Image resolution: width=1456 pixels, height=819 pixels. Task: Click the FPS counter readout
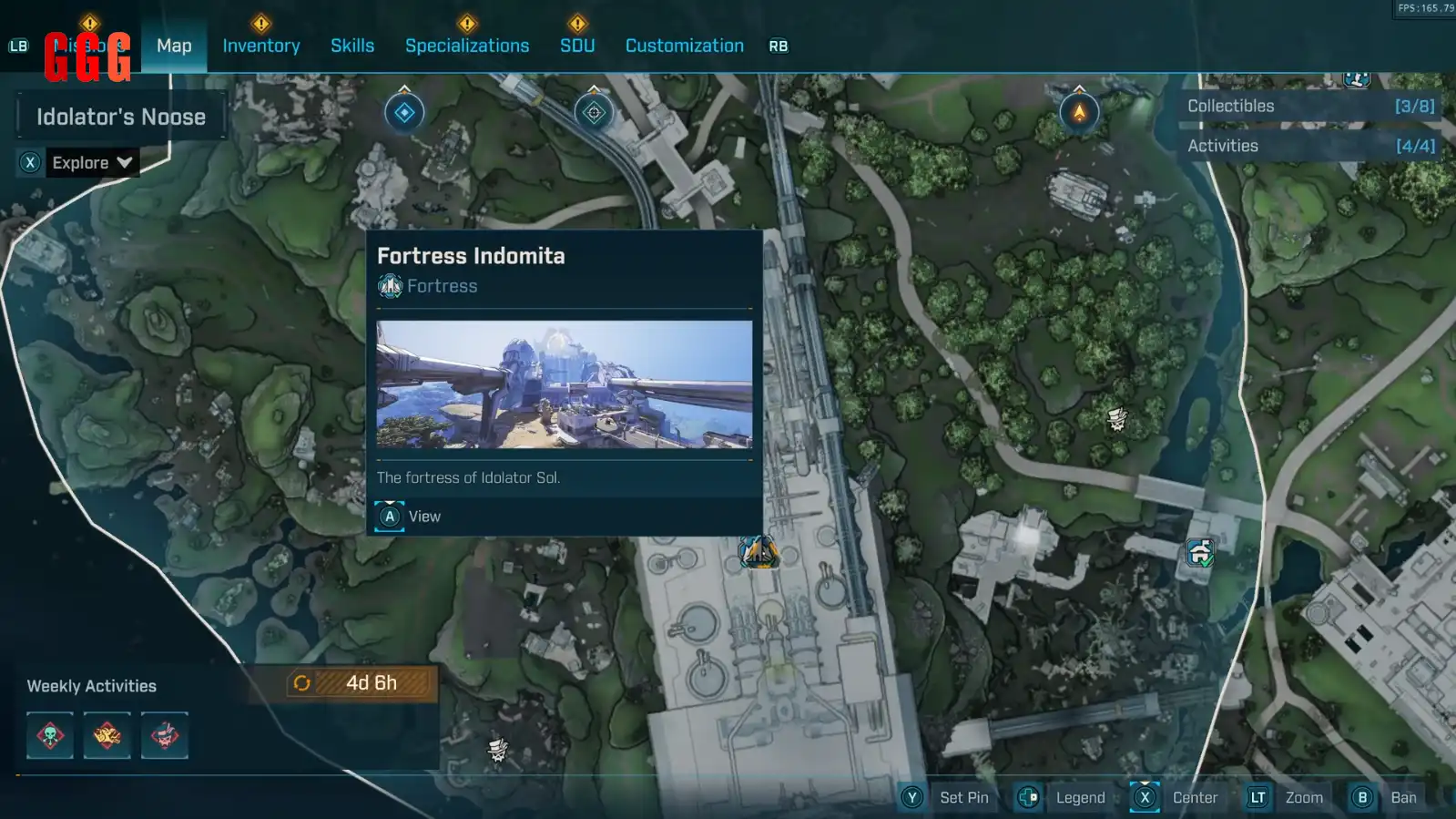pos(1426,8)
